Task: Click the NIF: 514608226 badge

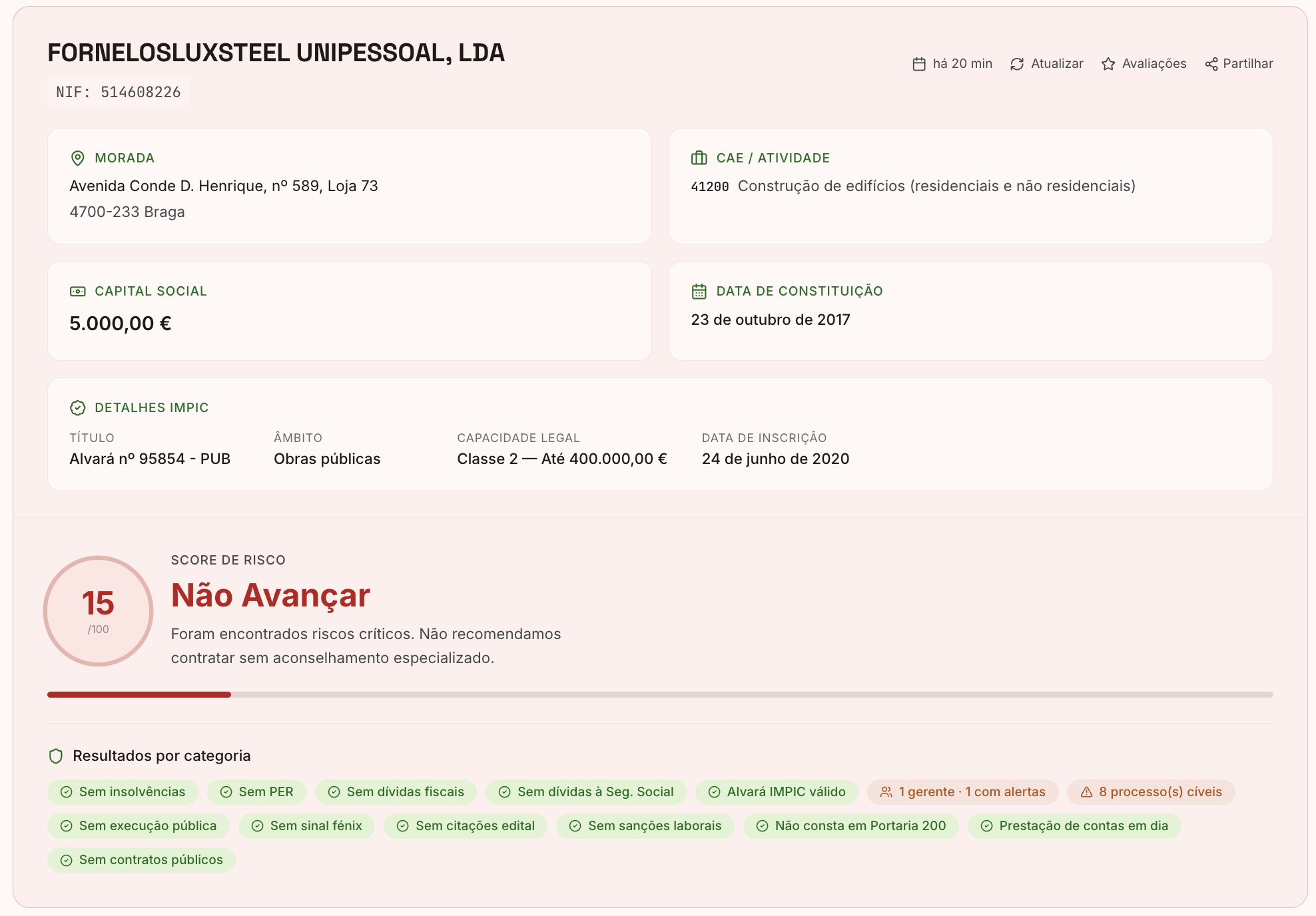Action: (x=119, y=92)
